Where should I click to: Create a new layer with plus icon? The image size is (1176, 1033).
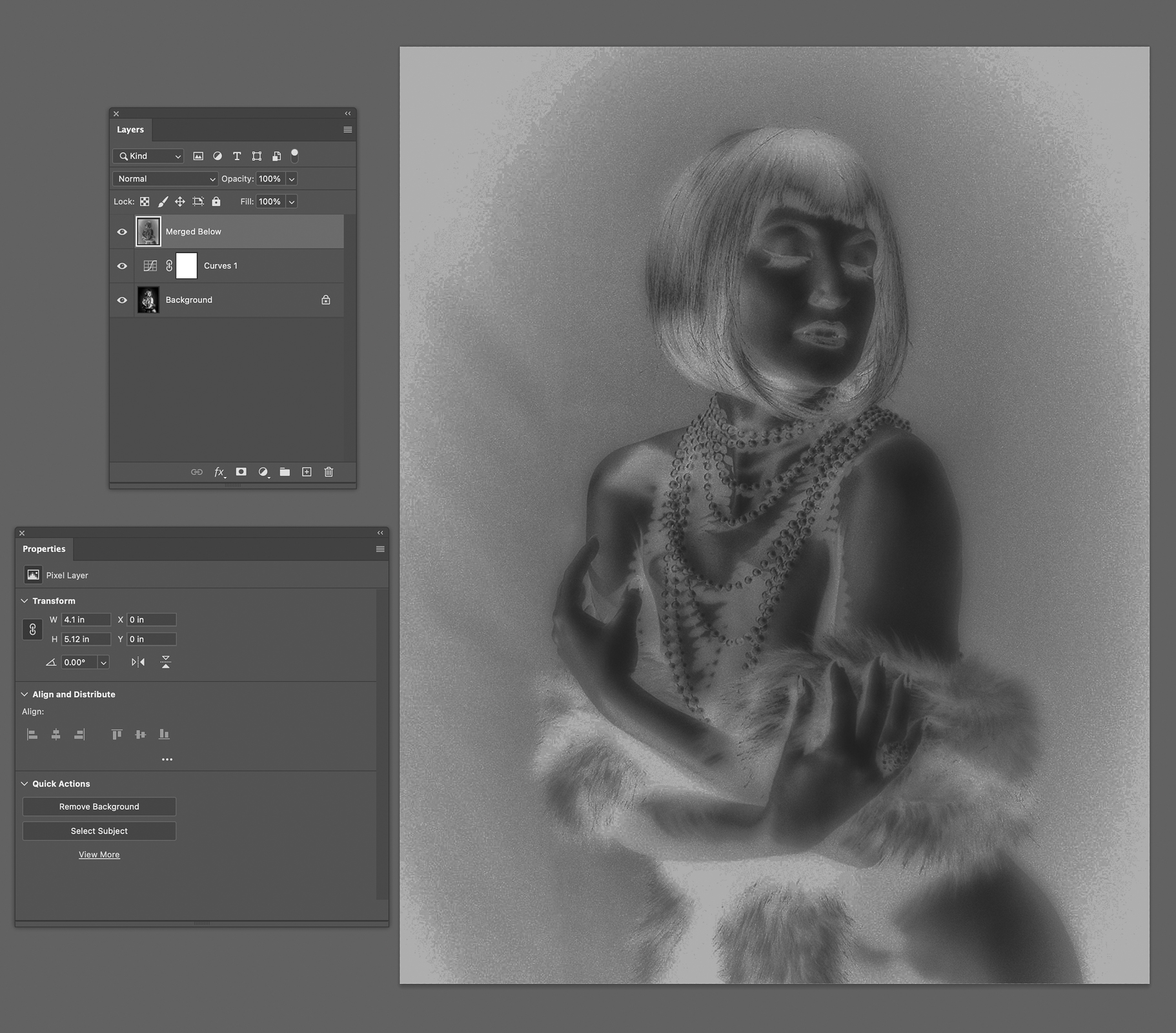307,472
